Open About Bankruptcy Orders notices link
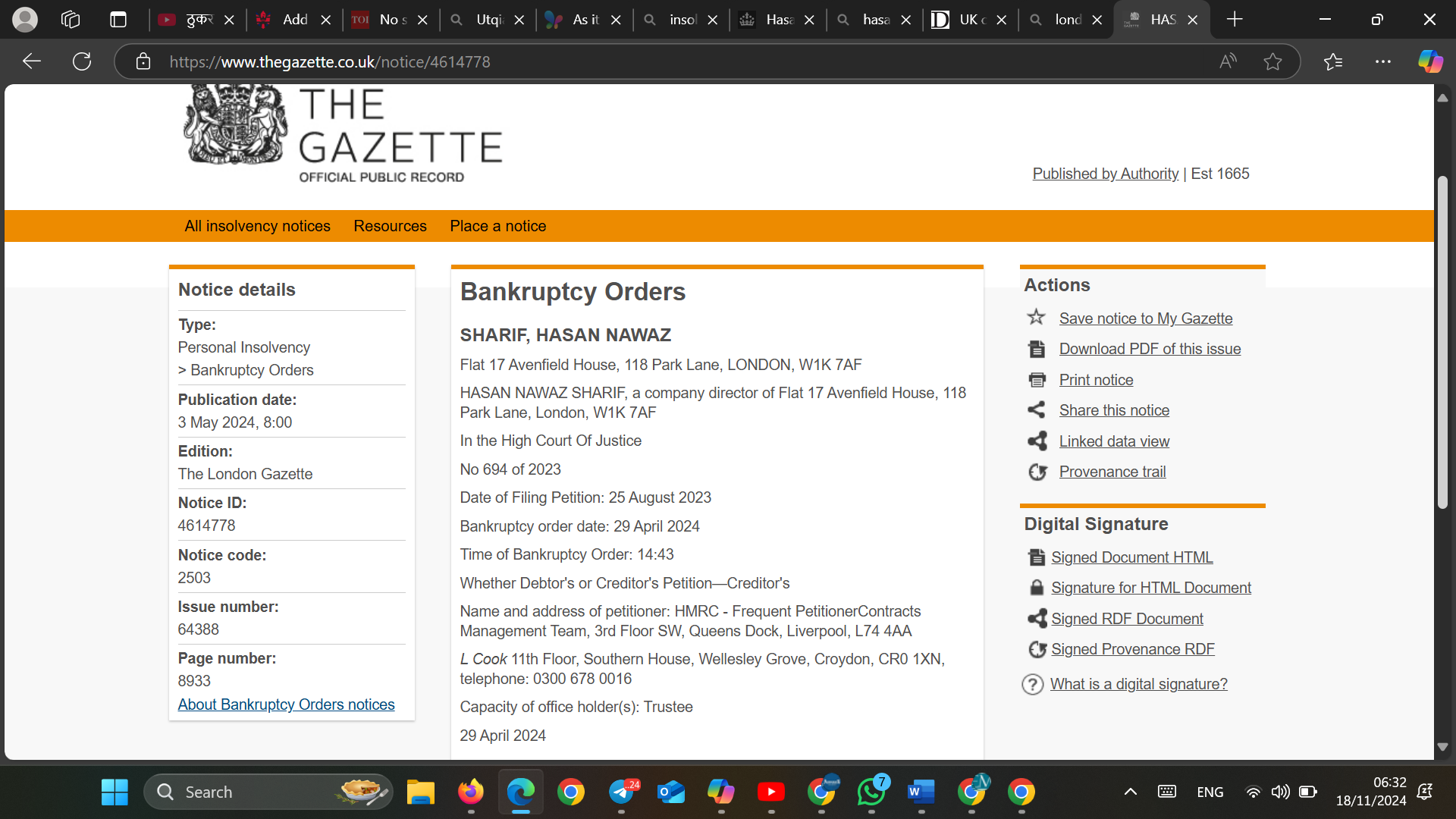 point(286,704)
